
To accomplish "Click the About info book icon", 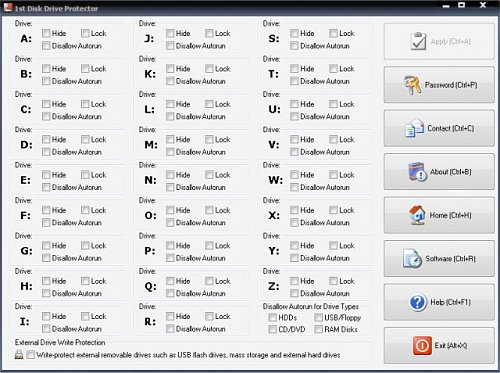I will 417,172.
